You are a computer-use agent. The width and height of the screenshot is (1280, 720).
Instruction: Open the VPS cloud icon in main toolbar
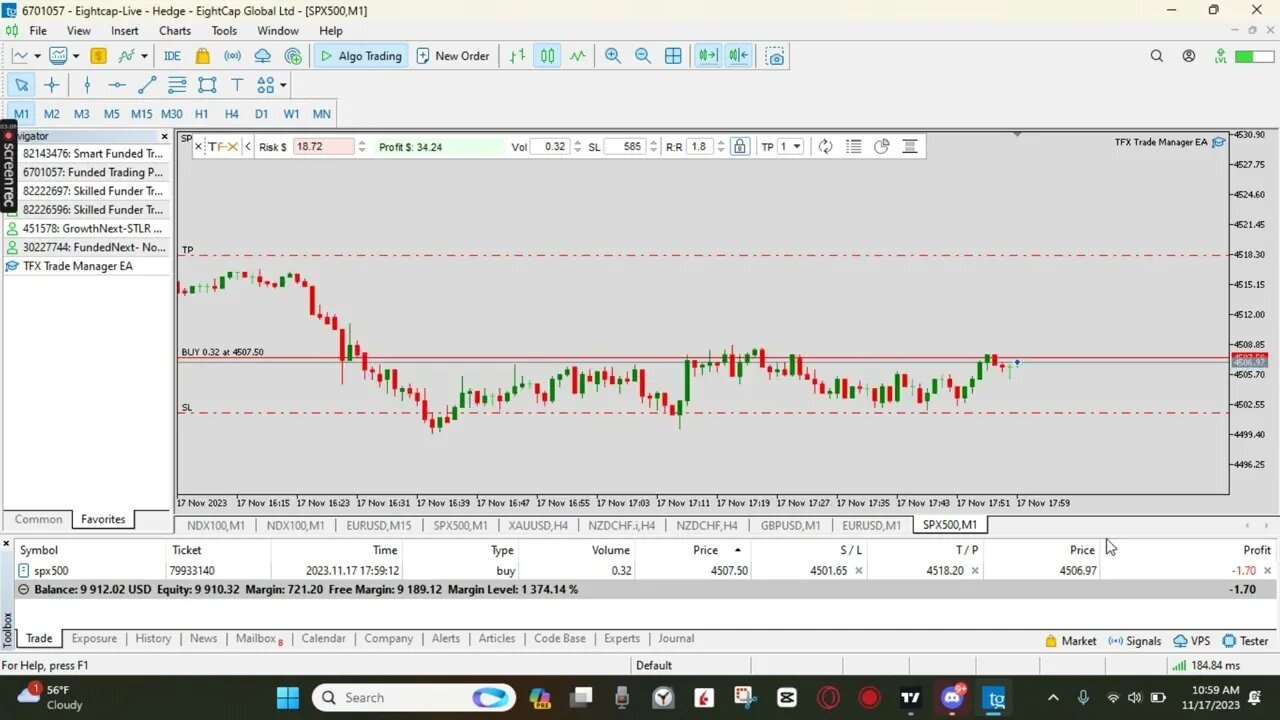(263, 56)
